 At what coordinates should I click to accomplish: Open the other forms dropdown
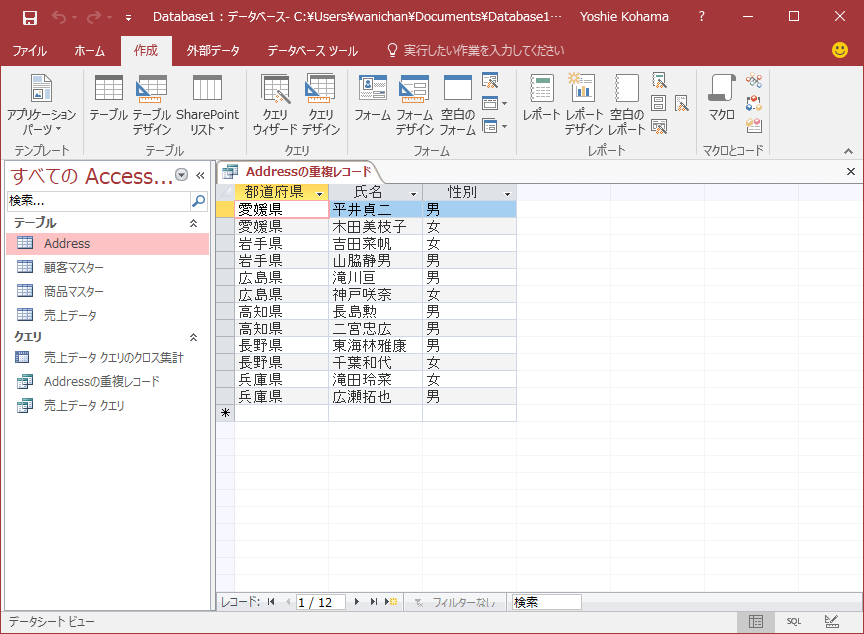(494, 126)
